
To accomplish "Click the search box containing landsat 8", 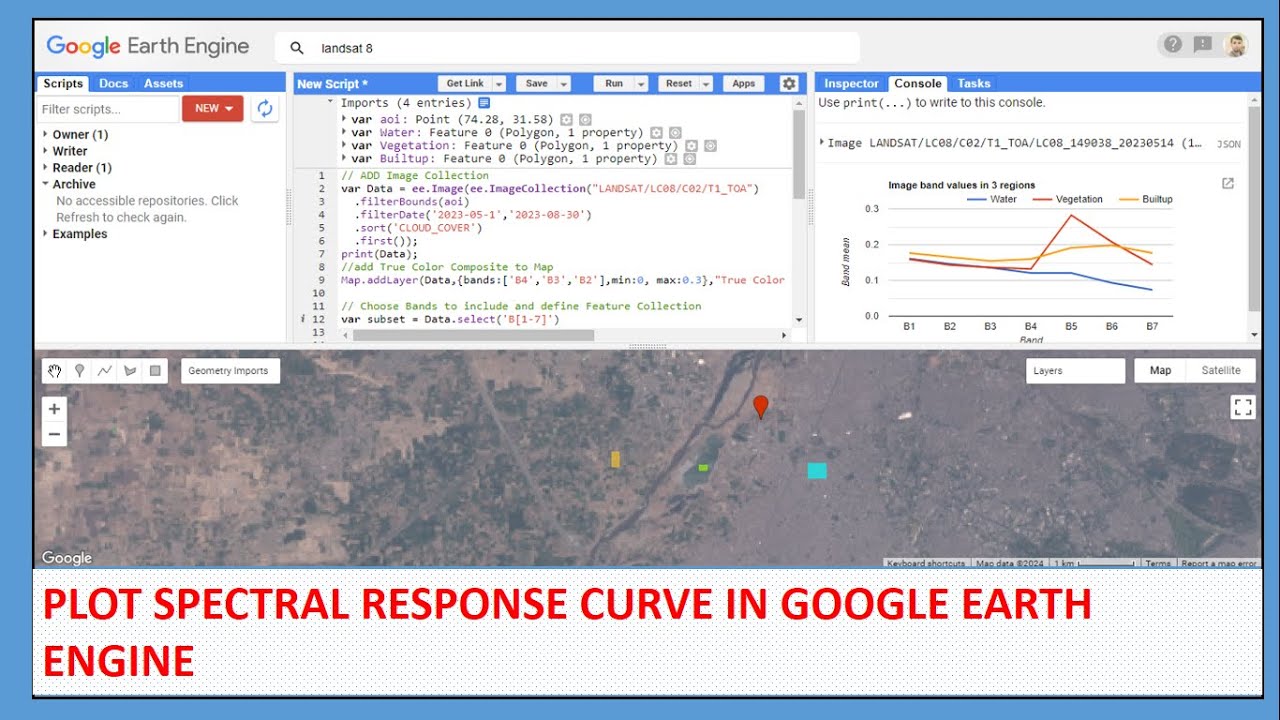I will coord(567,48).
